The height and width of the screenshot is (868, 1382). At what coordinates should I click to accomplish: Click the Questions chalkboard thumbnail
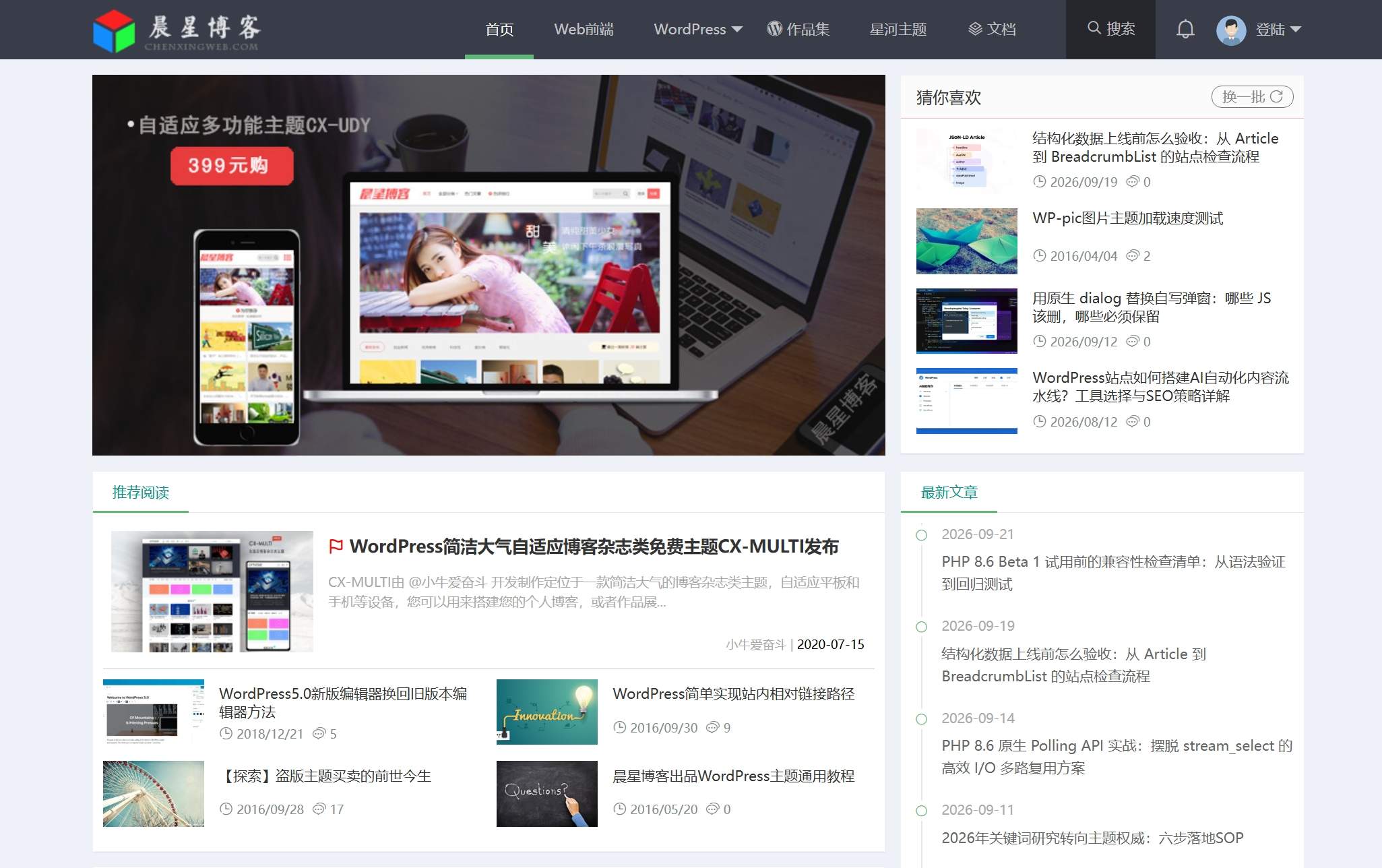546,794
